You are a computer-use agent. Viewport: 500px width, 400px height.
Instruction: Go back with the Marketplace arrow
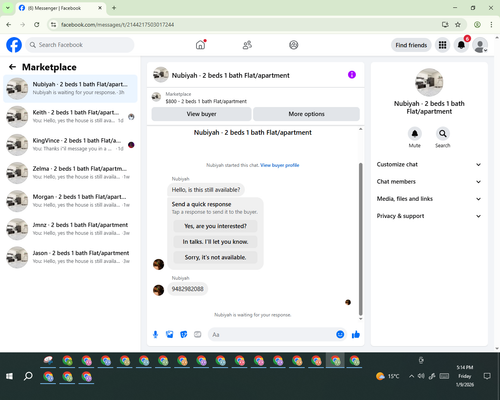(x=12, y=67)
